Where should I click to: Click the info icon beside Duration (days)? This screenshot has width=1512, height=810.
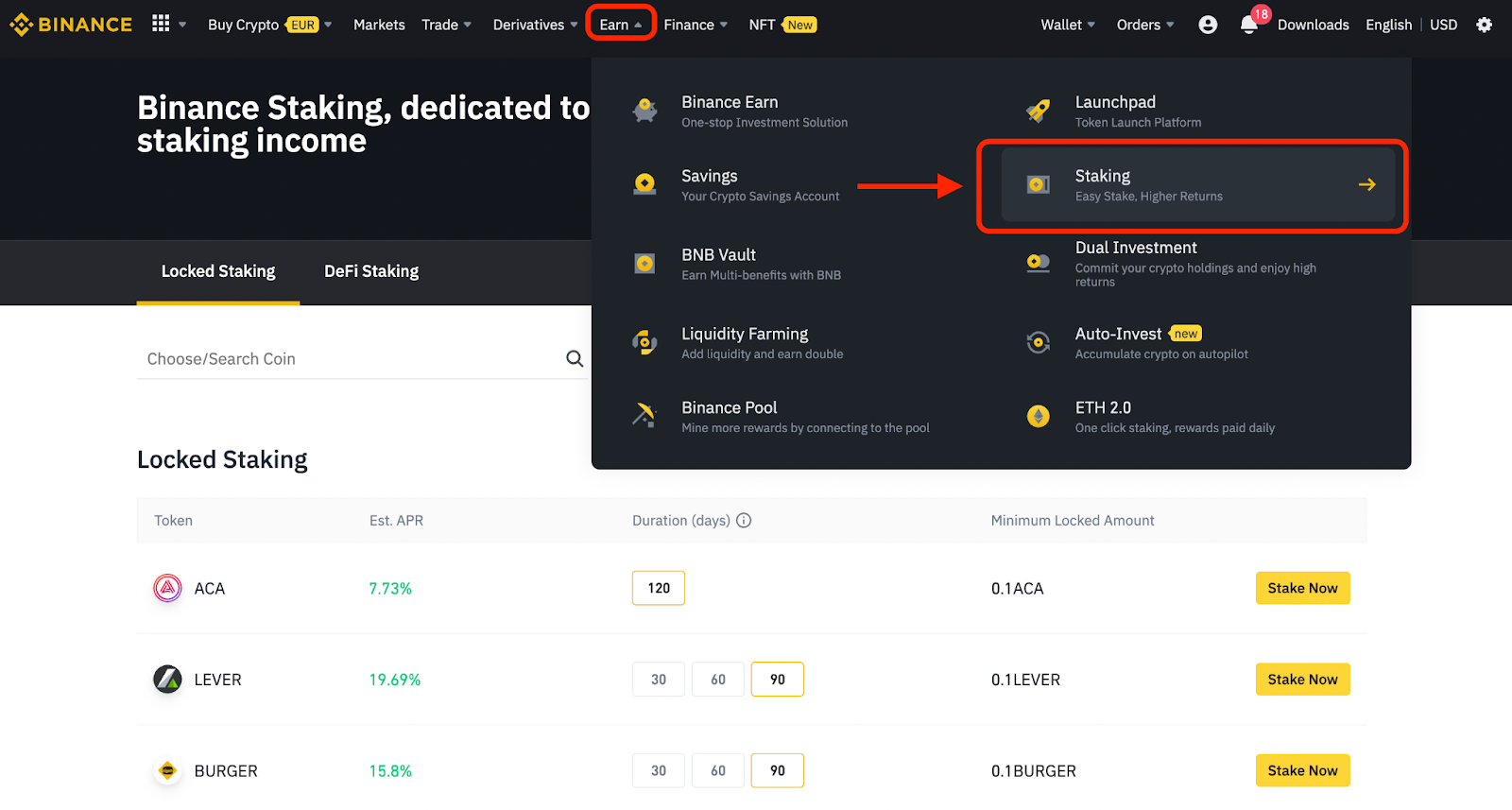744,520
